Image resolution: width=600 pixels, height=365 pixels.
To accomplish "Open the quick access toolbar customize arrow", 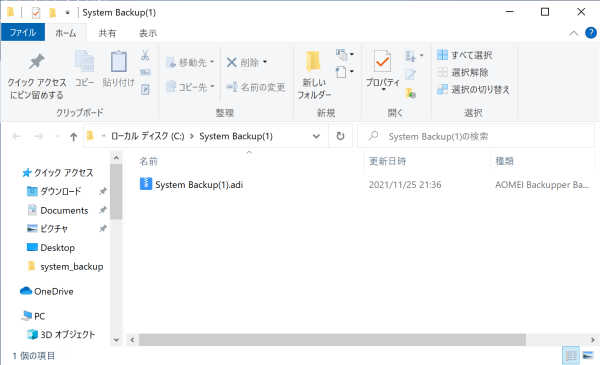I will pyautogui.click(x=67, y=13).
